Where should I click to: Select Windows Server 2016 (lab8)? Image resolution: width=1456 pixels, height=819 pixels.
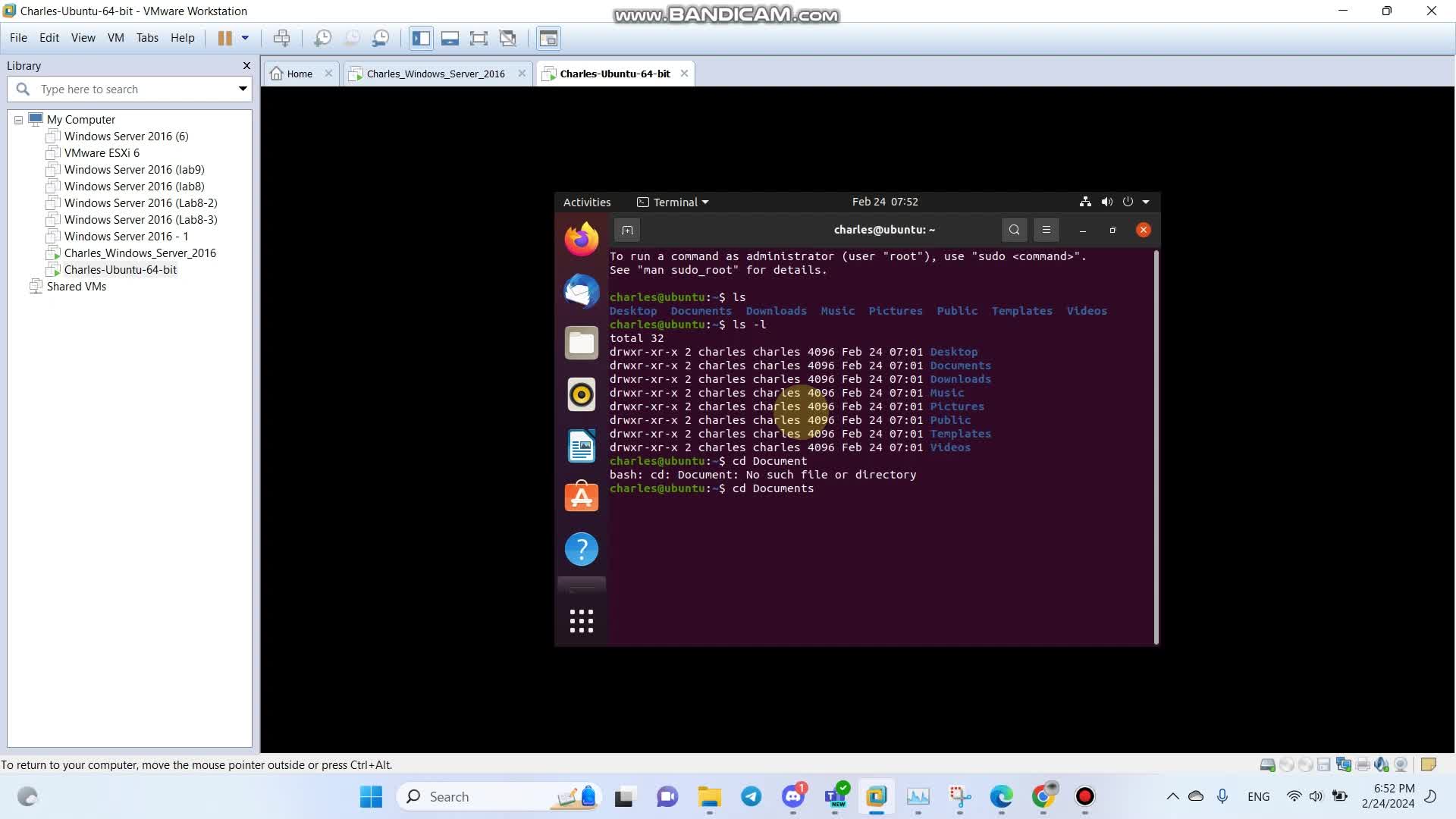click(134, 187)
